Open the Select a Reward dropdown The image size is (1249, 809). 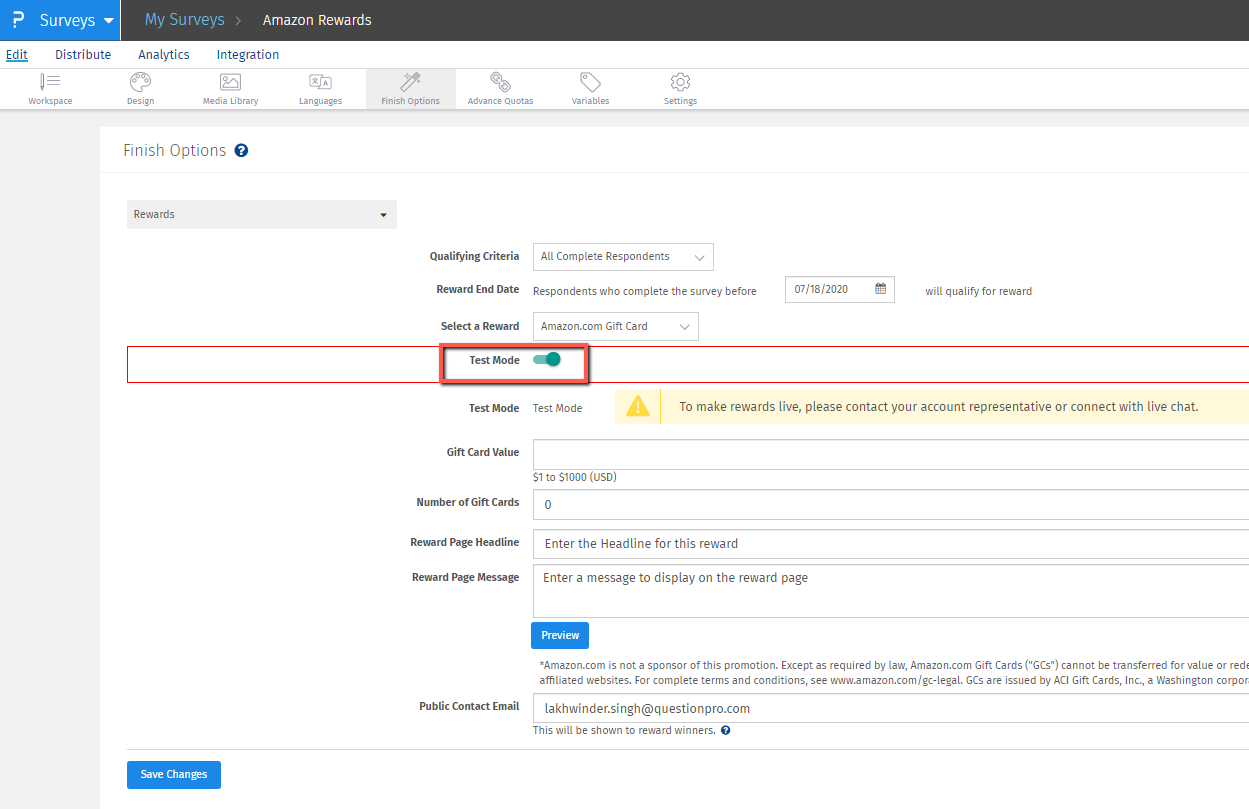point(615,326)
